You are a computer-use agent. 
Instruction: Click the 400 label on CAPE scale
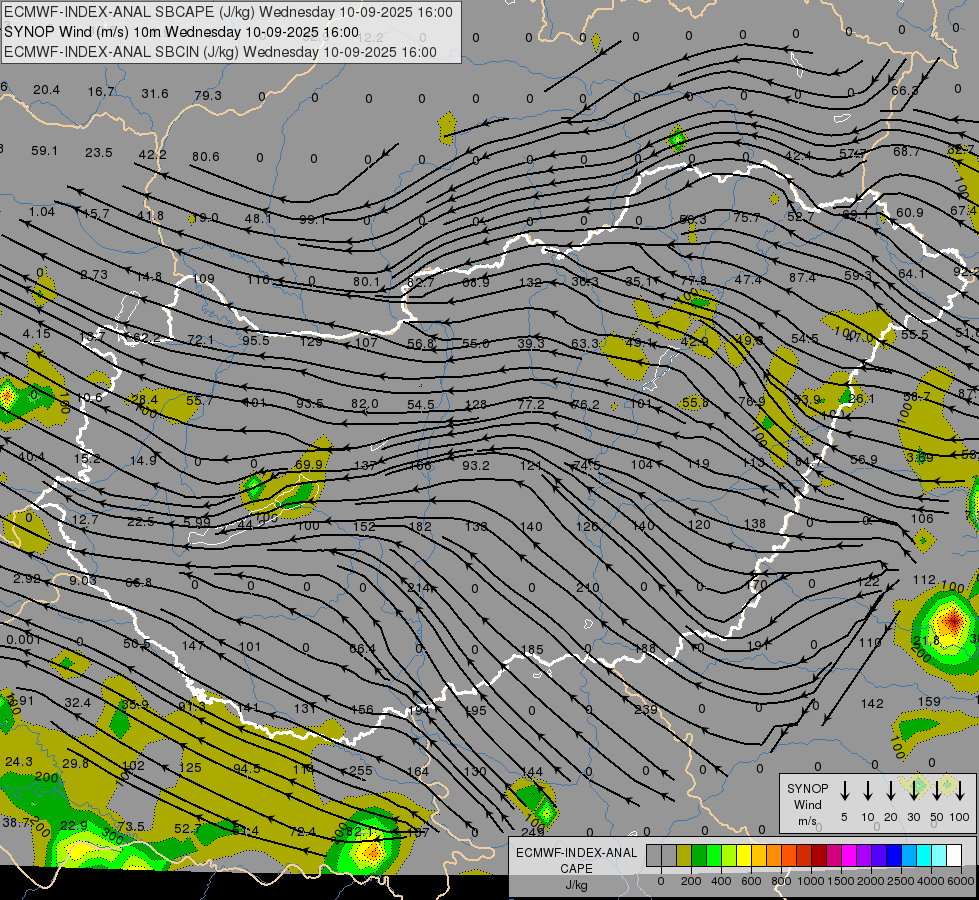pyautogui.click(x=721, y=881)
